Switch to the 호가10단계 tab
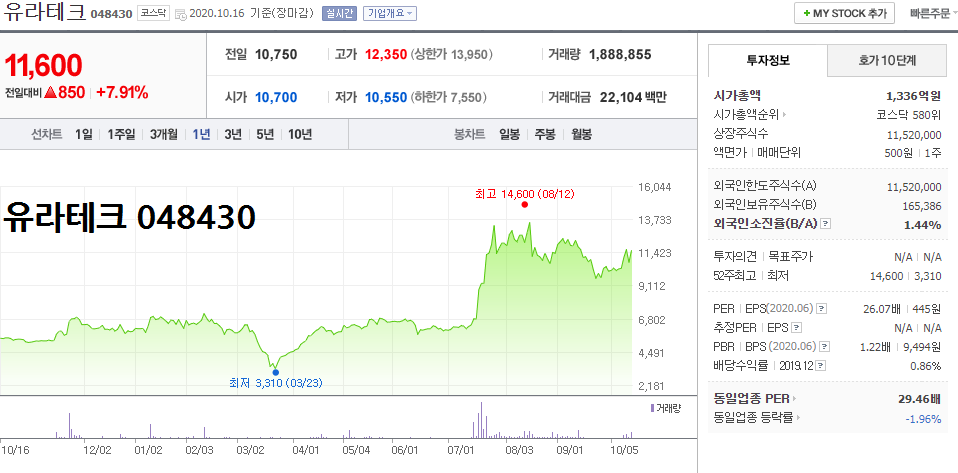 tap(887, 60)
